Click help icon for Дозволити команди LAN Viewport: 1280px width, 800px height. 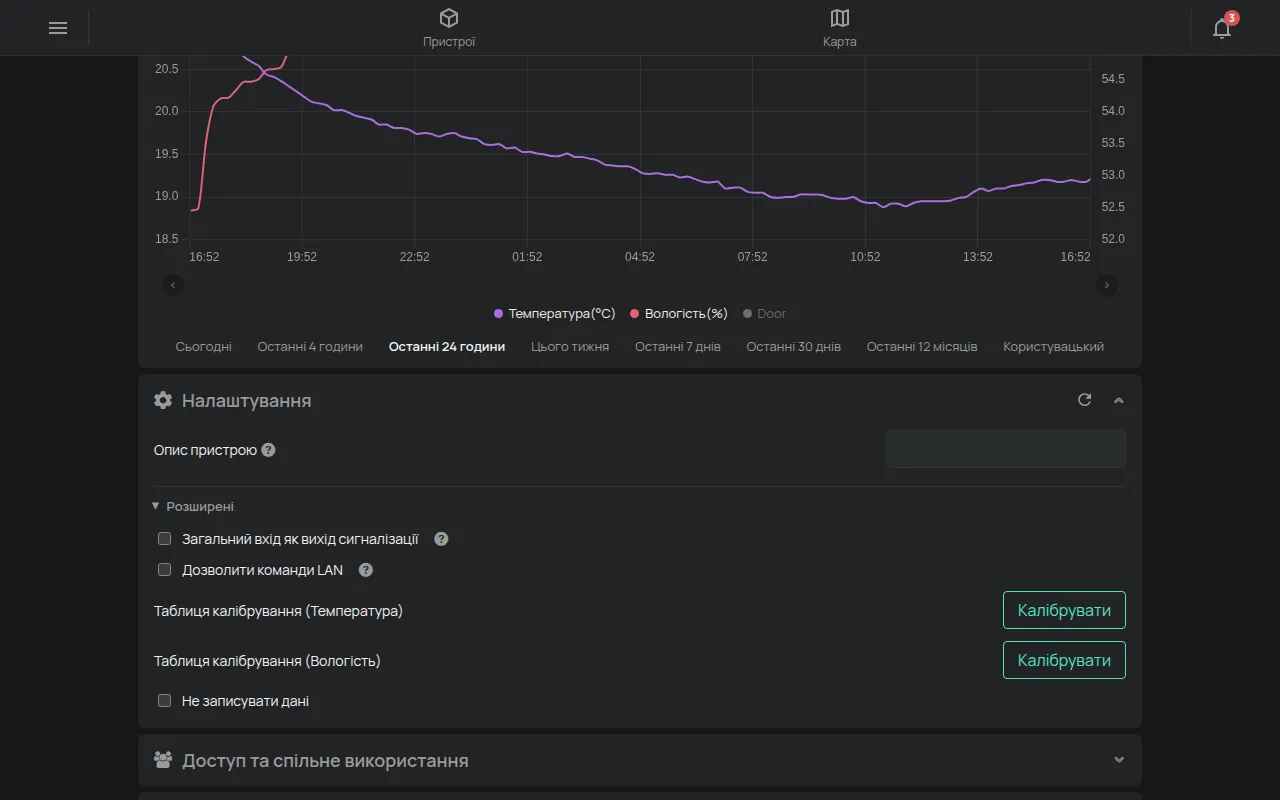[x=366, y=570]
